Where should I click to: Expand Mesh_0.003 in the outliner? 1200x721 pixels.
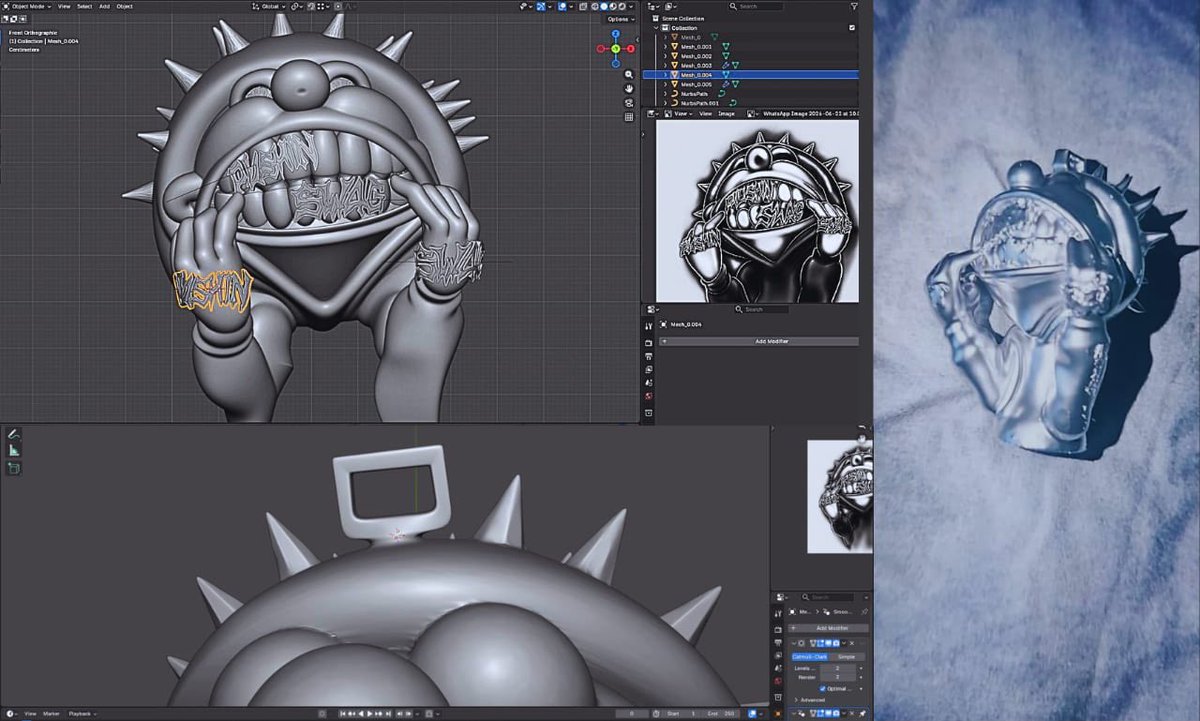coord(665,66)
